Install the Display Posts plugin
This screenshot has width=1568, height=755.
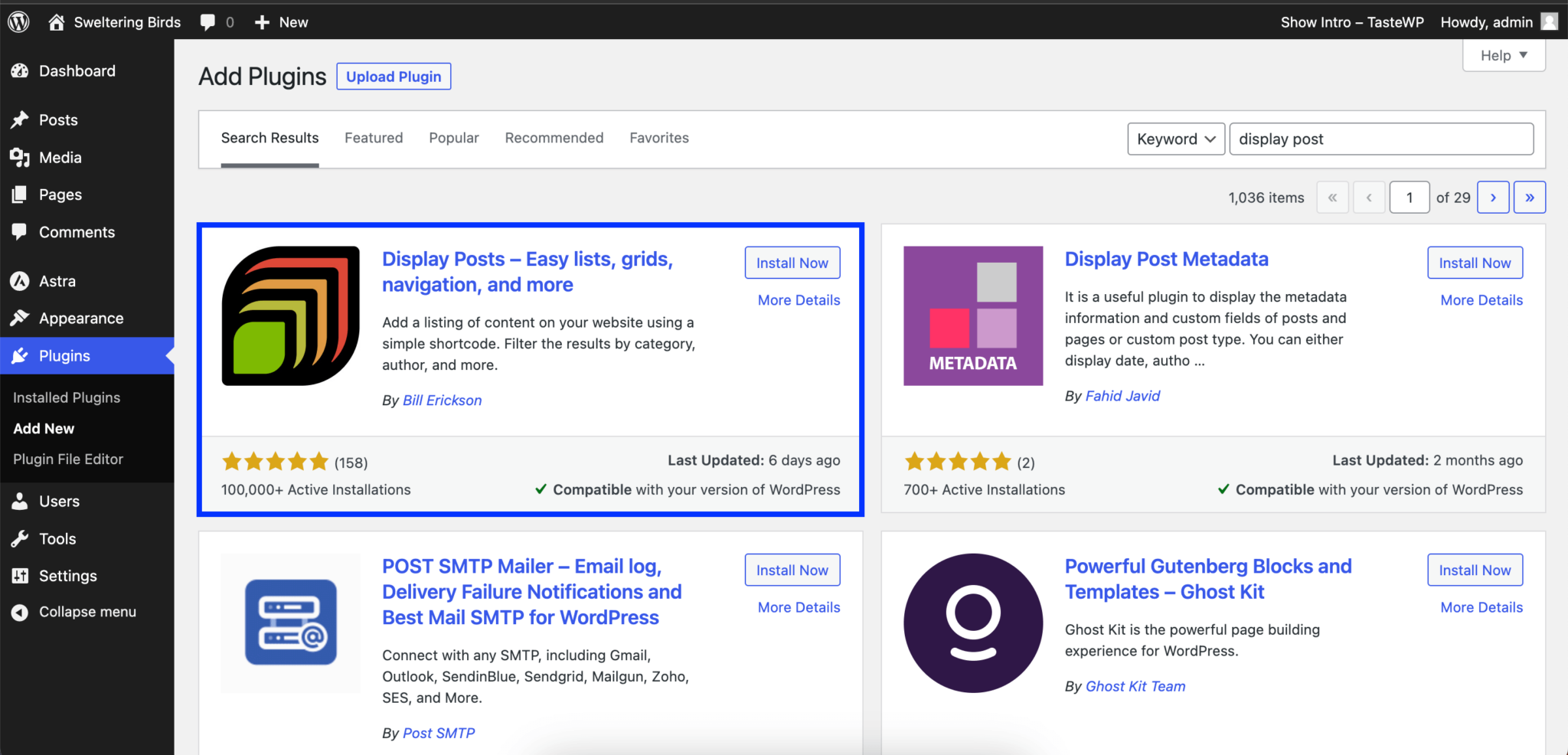(792, 262)
